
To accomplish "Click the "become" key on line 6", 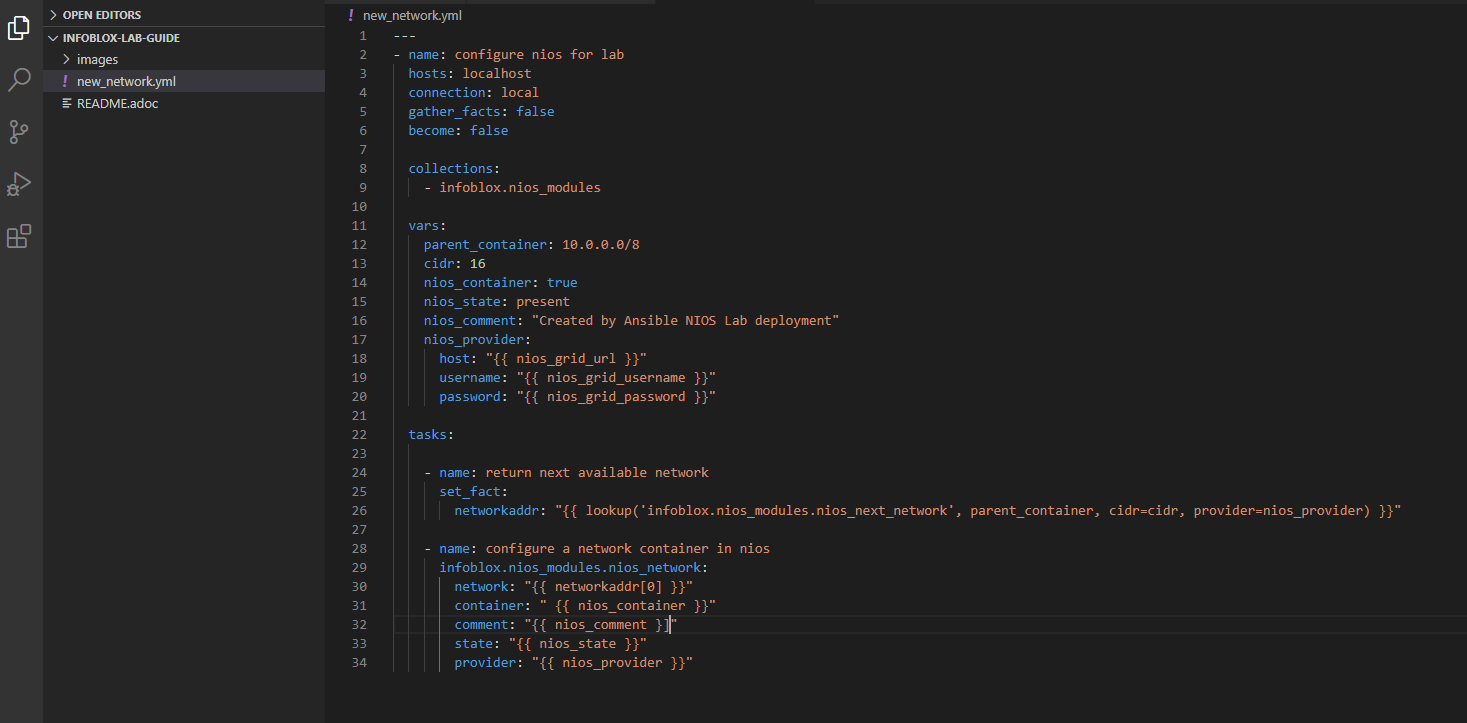I will 432,130.
